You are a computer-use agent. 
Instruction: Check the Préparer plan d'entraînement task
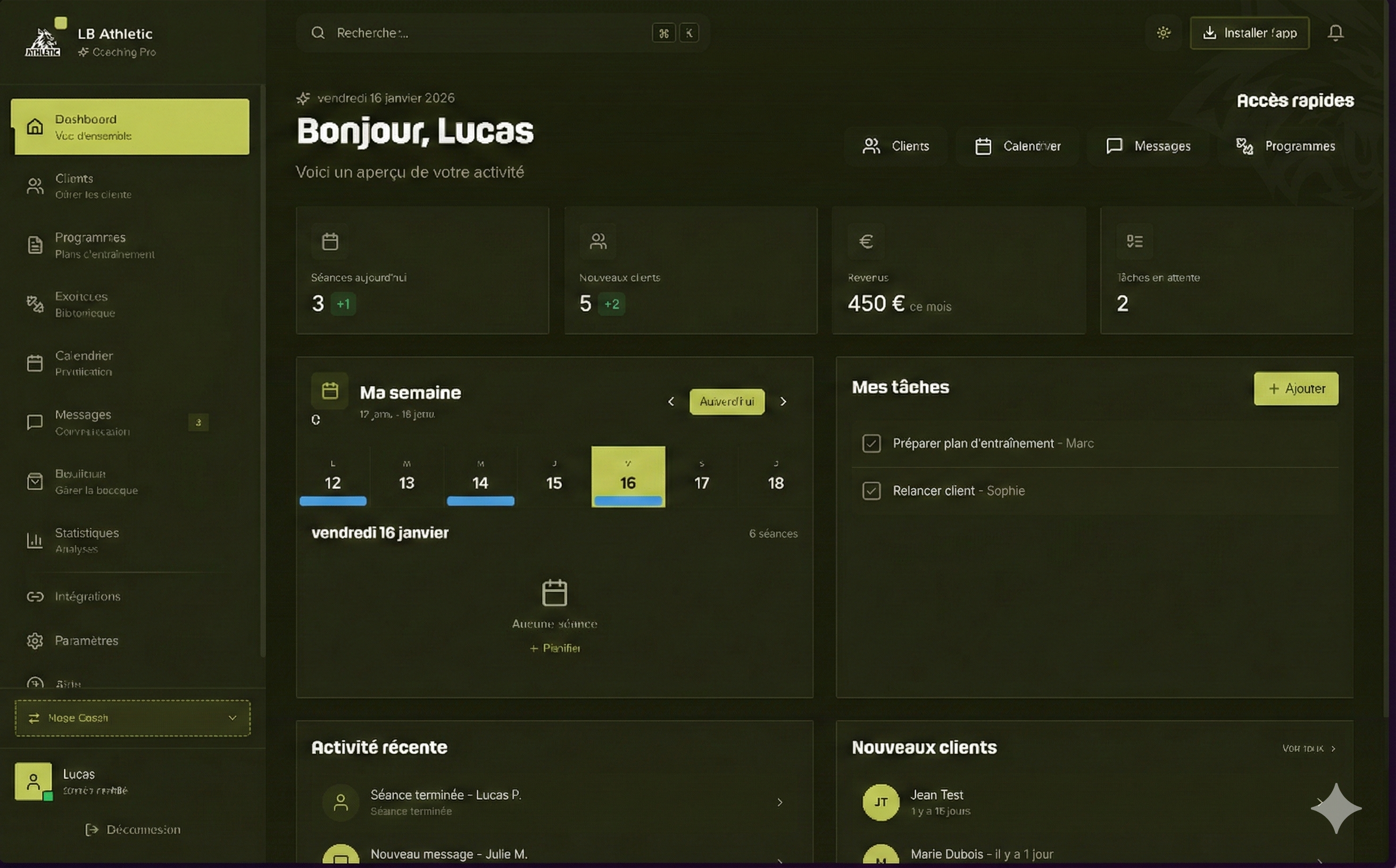[x=871, y=443]
